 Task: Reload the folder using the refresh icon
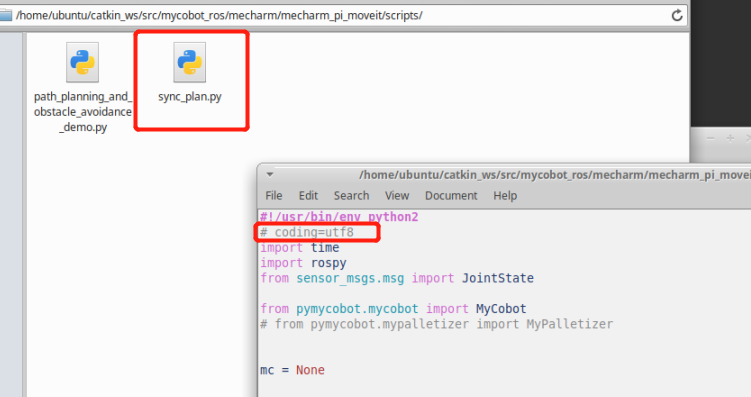[677, 15]
